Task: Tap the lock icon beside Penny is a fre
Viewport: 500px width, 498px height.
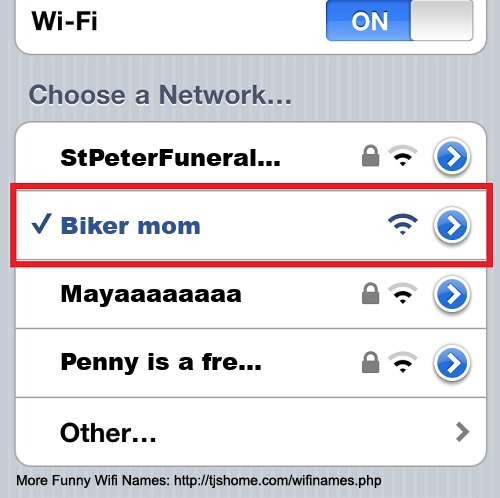Action: (371, 362)
